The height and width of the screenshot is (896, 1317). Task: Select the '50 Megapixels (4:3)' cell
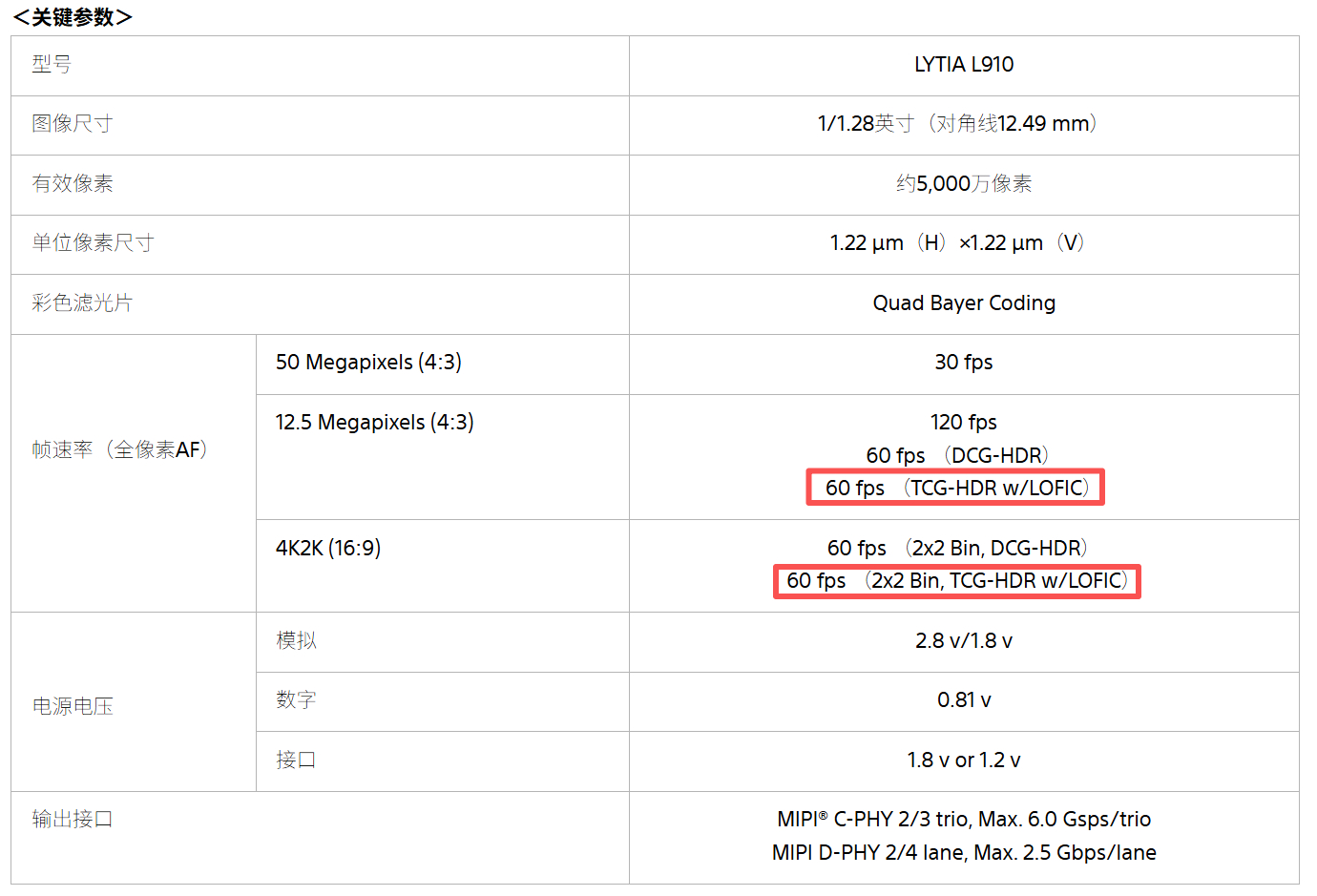(x=368, y=362)
